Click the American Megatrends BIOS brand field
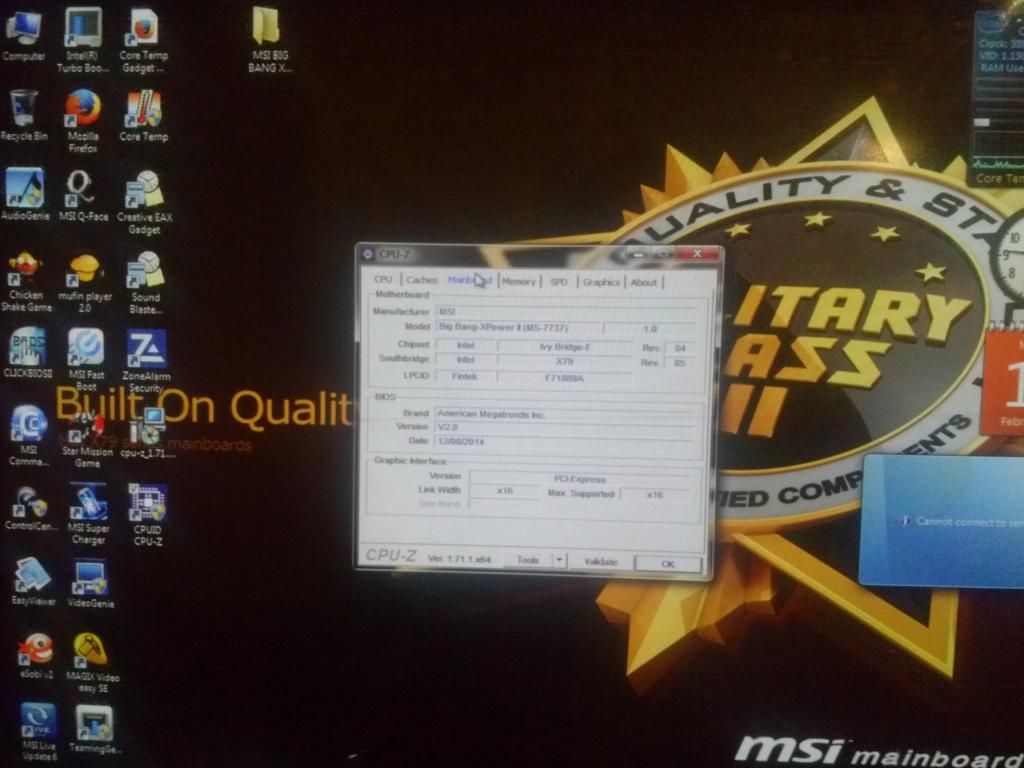This screenshot has height=768, width=1024. (x=566, y=414)
